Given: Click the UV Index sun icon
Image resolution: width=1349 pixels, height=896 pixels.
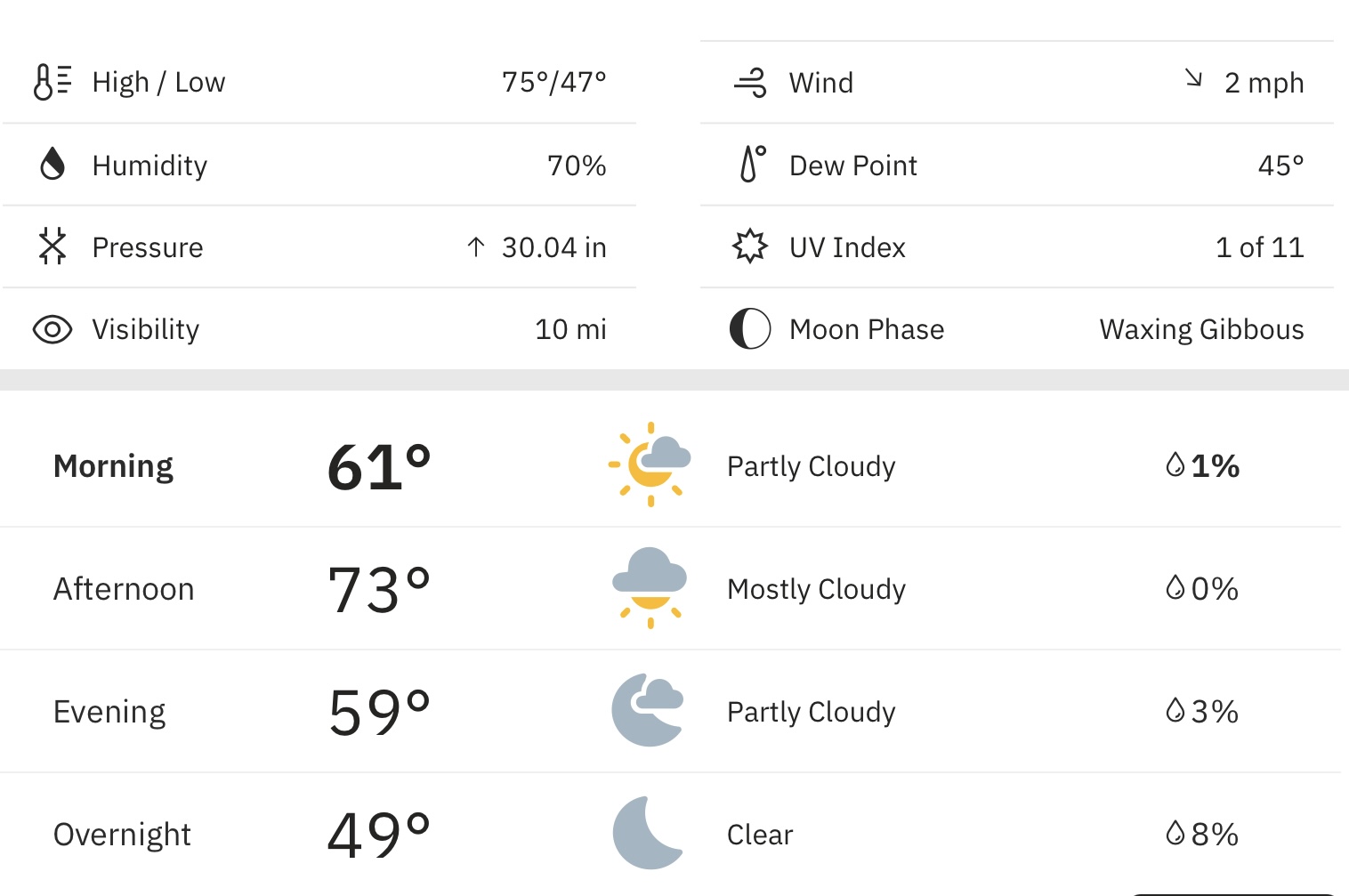Looking at the screenshot, I should (x=750, y=246).
